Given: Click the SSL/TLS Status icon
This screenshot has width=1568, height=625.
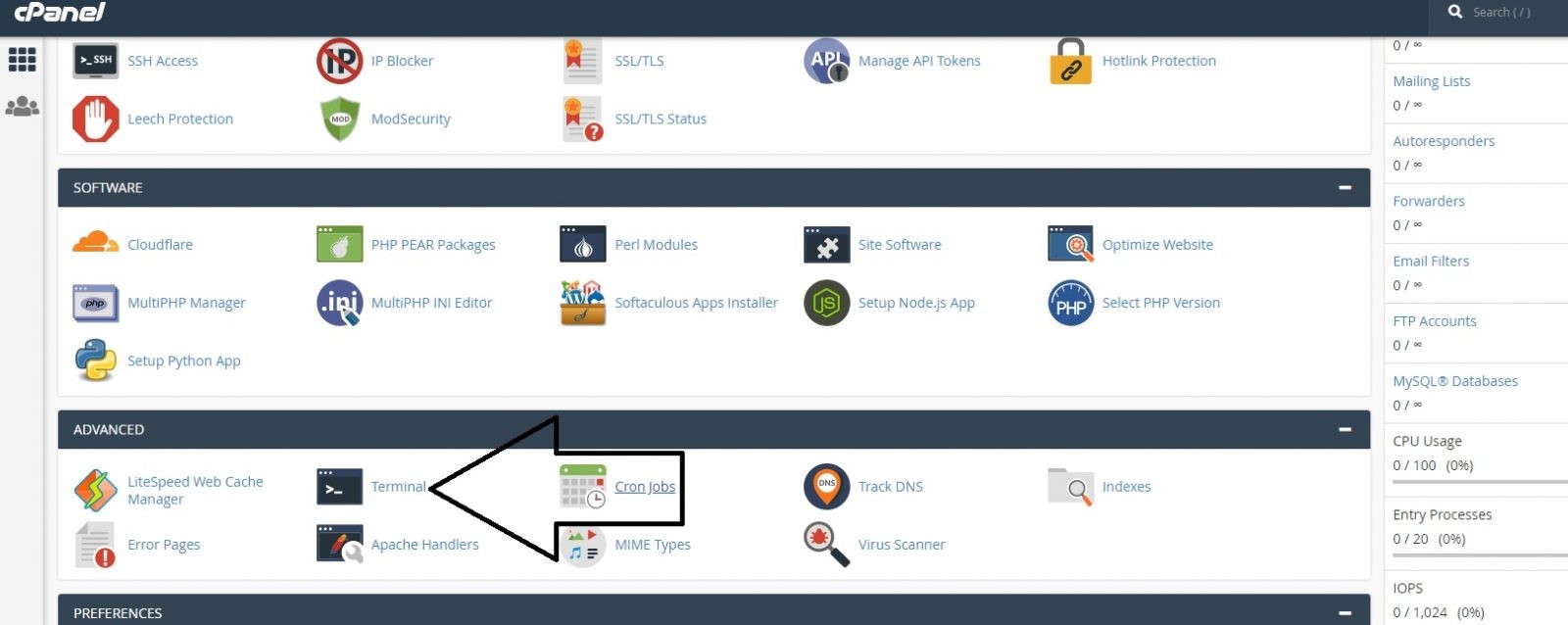Looking at the screenshot, I should pyautogui.click(x=583, y=119).
